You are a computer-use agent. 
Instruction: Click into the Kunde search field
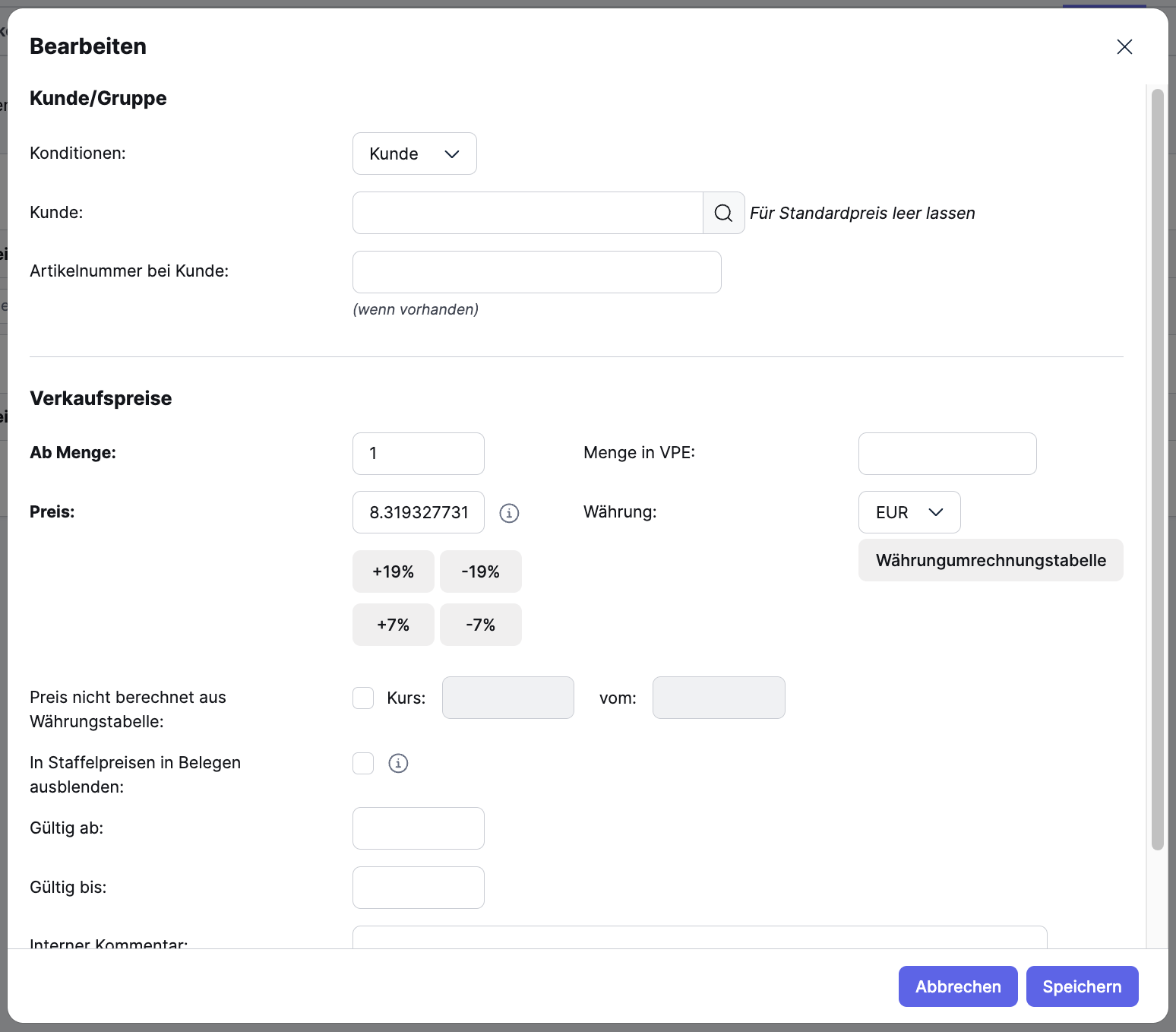click(527, 213)
